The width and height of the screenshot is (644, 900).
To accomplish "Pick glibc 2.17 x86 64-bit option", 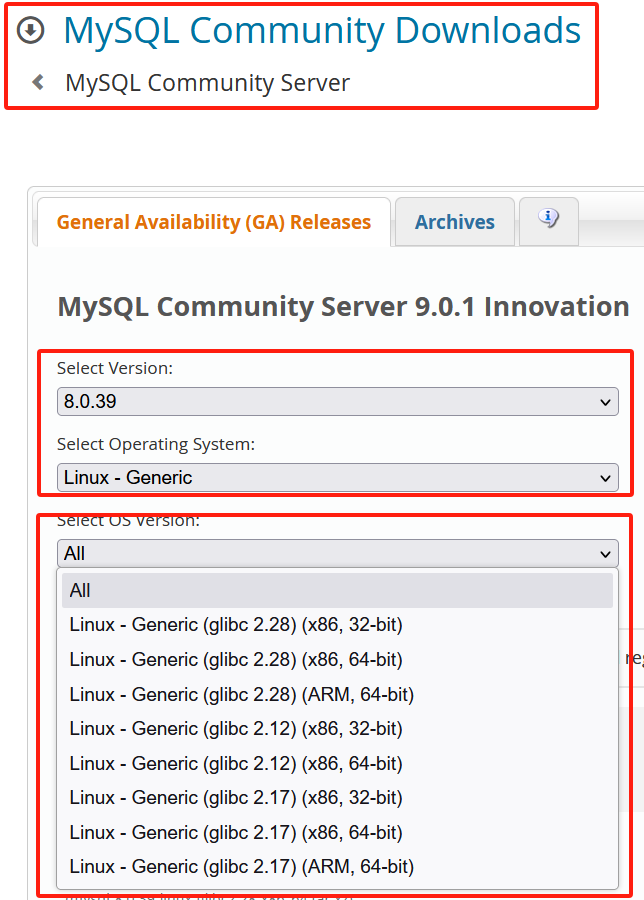I will point(236,832).
